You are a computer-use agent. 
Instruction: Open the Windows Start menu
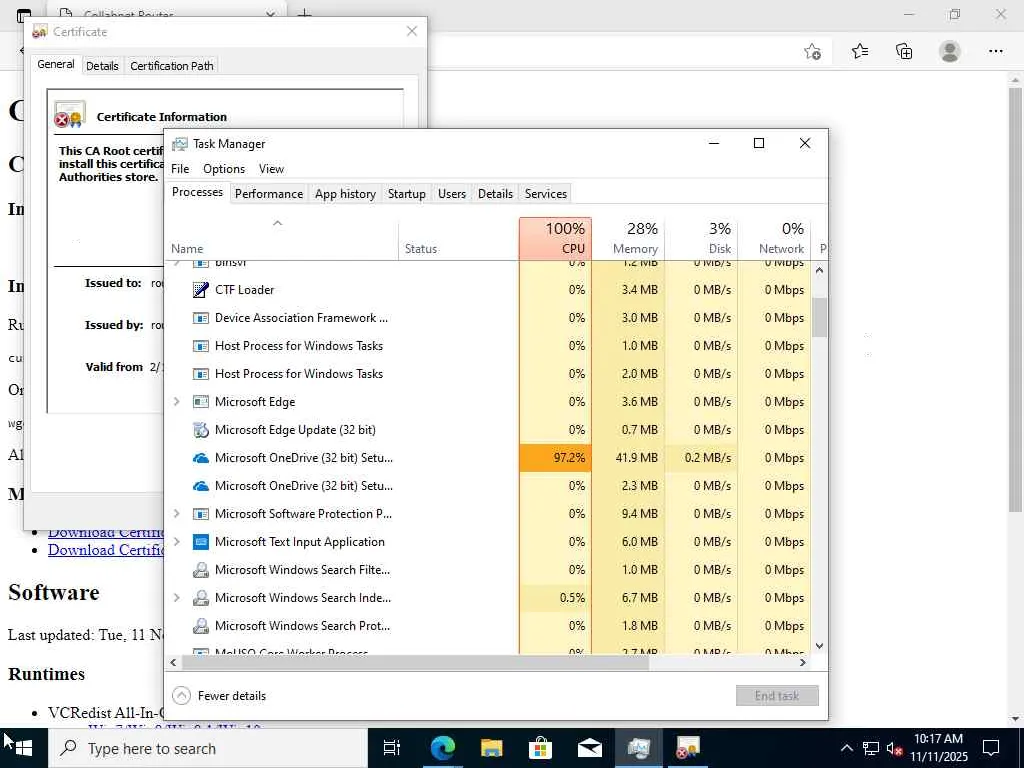coord(24,748)
